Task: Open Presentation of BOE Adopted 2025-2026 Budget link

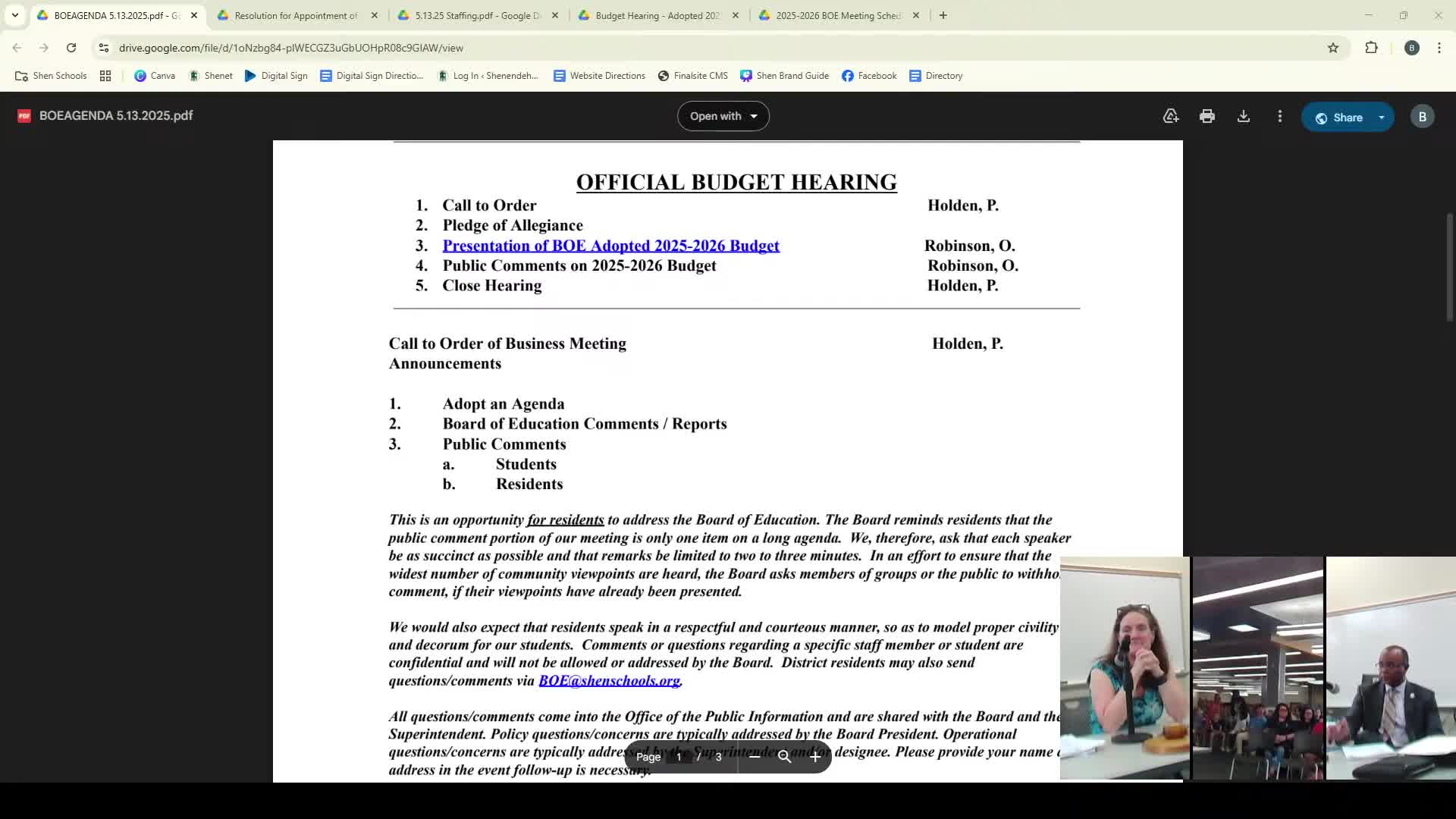Action: pos(610,246)
